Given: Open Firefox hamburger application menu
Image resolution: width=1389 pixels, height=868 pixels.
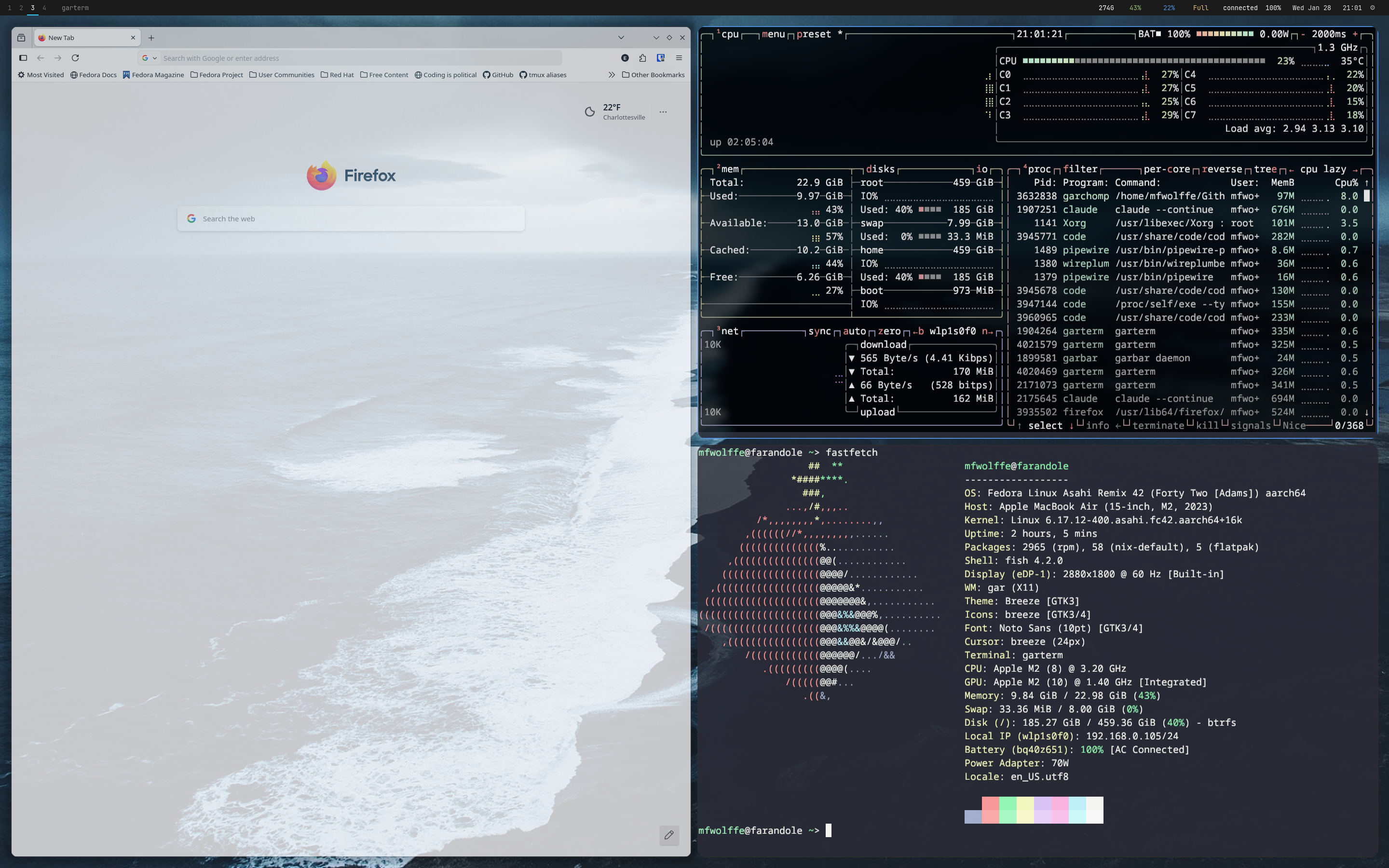Looking at the screenshot, I should click(x=679, y=58).
